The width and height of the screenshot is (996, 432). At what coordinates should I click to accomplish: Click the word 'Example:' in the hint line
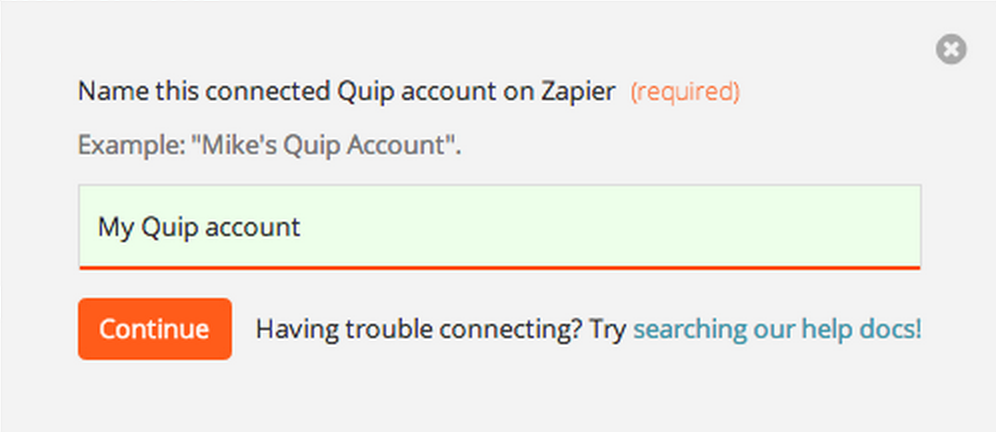tap(131, 147)
